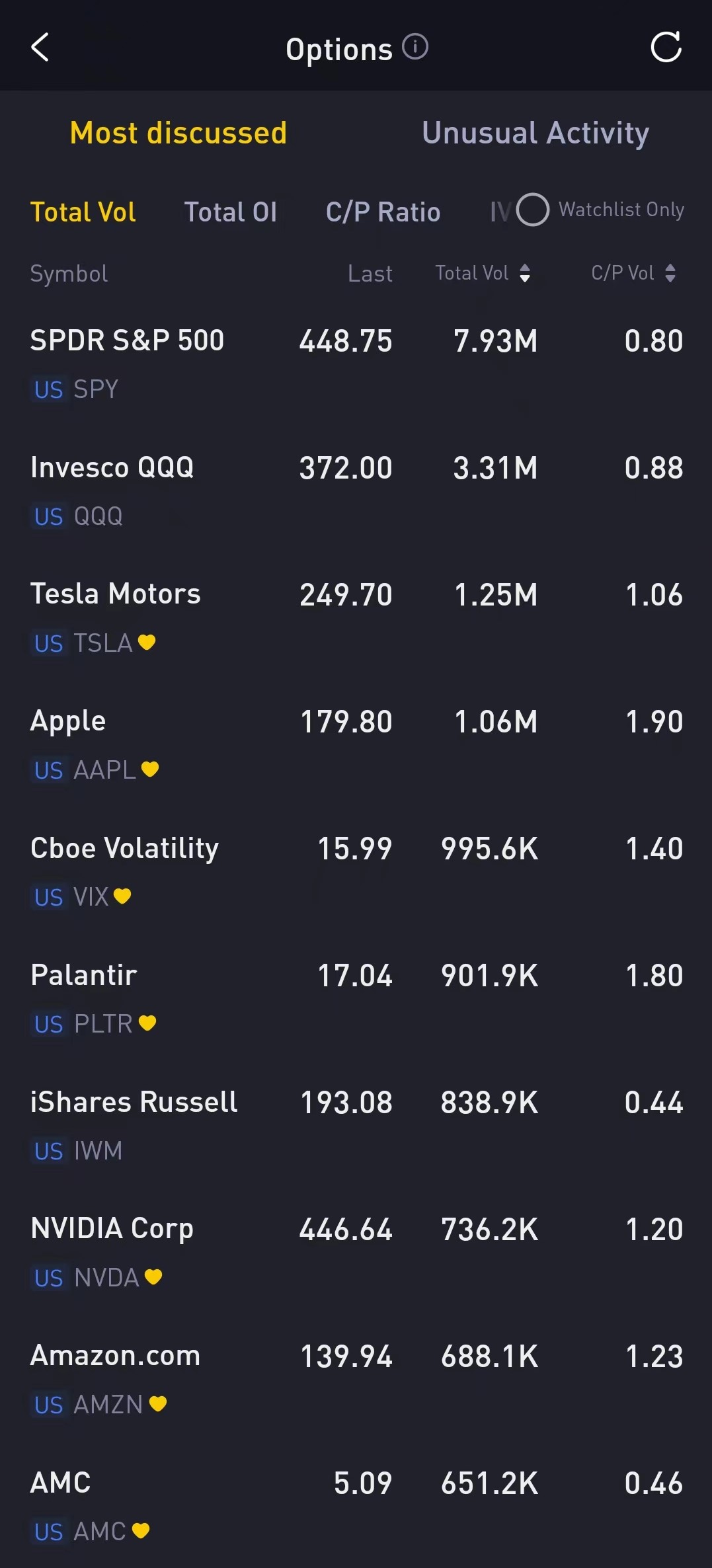Viewport: 712px width, 1568px height.
Task: Sort by C/P Vol column arrows
Action: [x=670, y=273]
